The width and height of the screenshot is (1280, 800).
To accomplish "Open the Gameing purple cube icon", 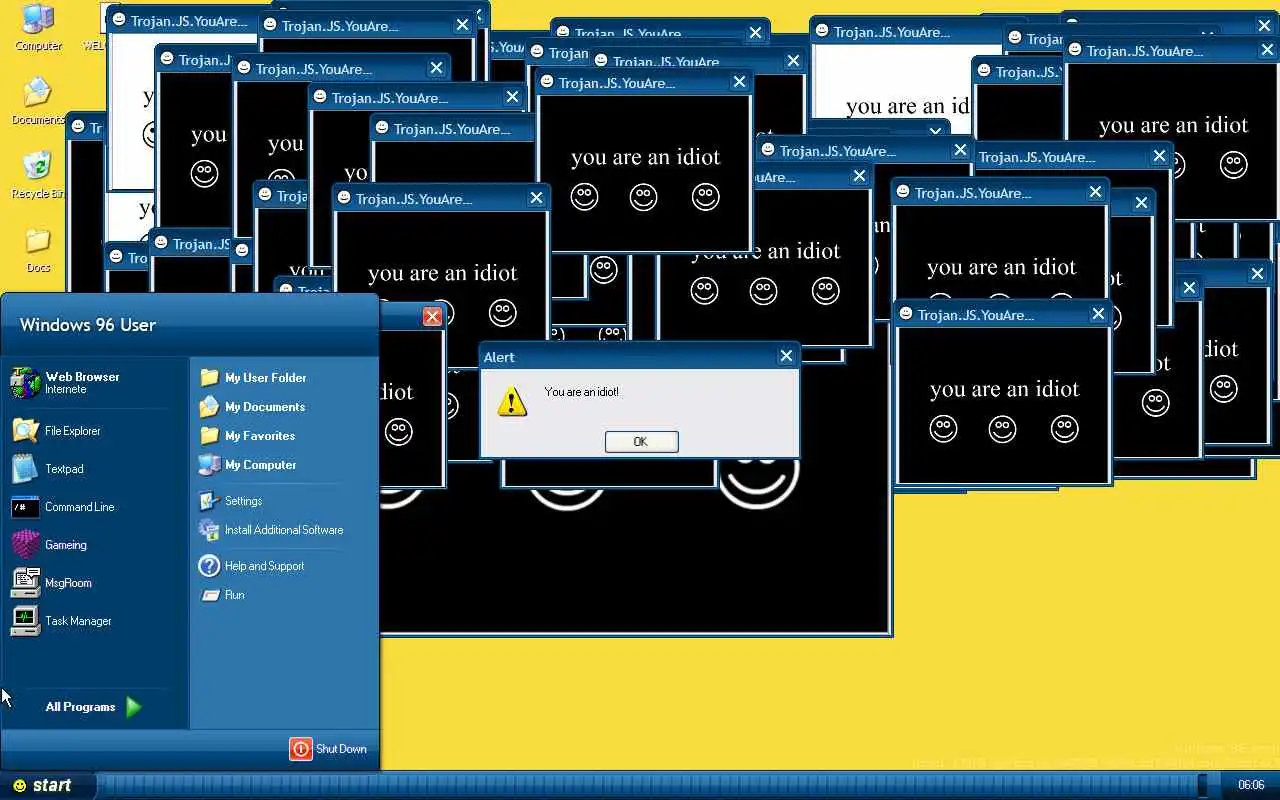I will click(x=25, y=545).
